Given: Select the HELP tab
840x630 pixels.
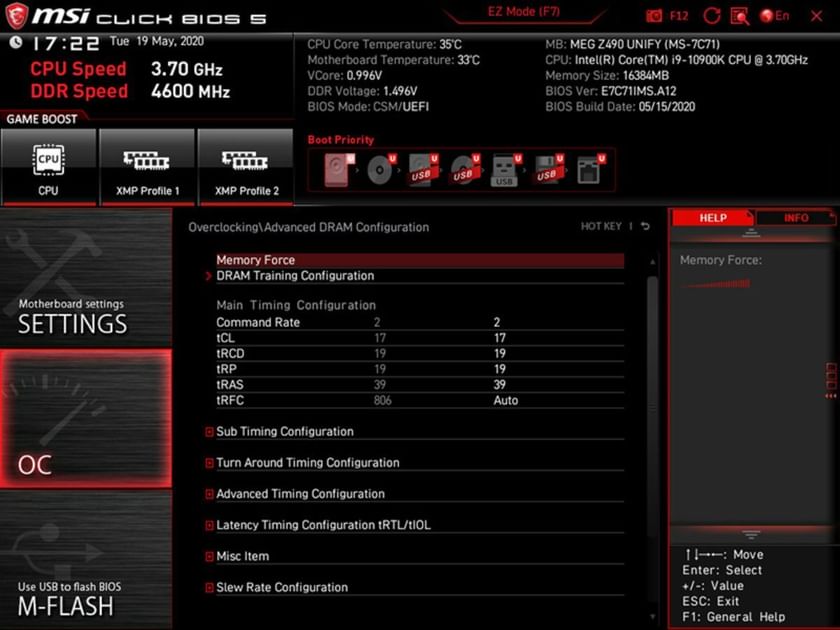Looking at the screenshot, I should (x=712, y=217).
